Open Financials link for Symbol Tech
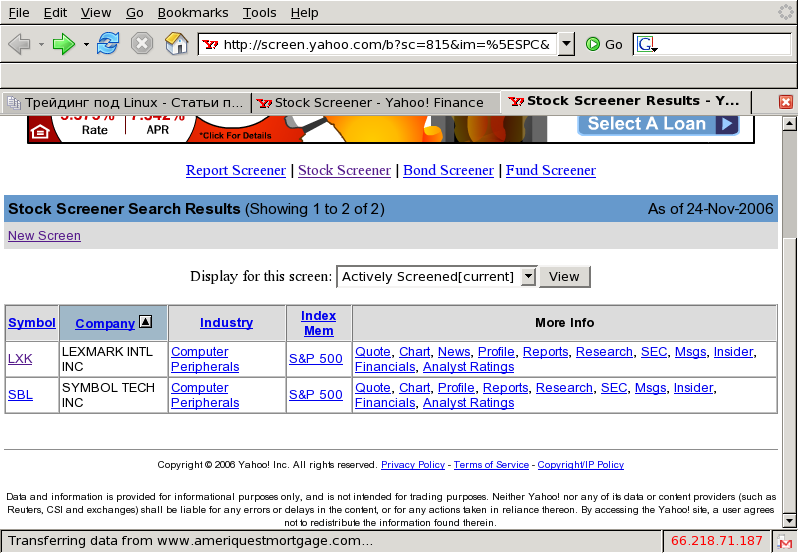 385,403
